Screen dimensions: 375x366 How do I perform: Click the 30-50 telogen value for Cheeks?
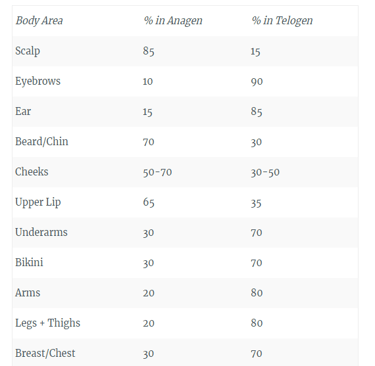coord(265,172)
